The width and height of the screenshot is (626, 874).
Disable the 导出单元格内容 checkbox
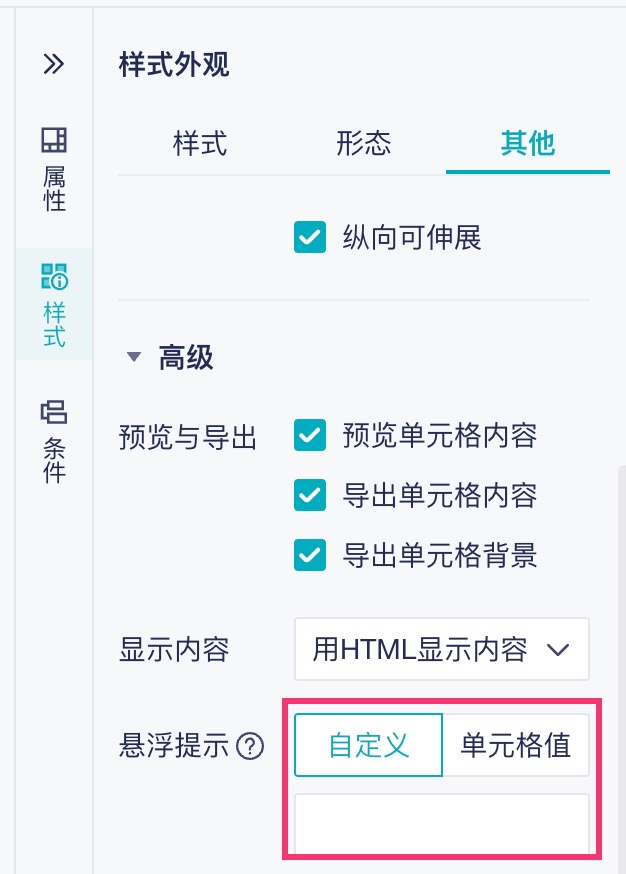point(310,495)
